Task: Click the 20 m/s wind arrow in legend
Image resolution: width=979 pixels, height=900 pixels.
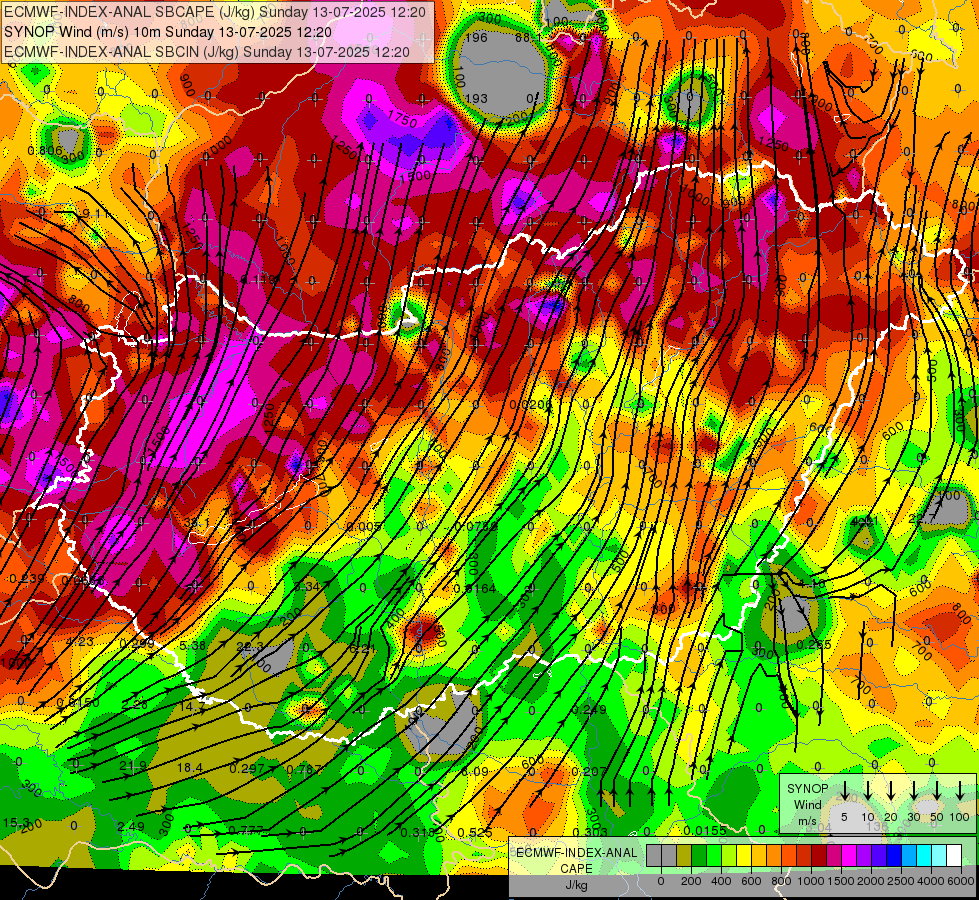Action: pyautogui.click(x=891, y=791)
